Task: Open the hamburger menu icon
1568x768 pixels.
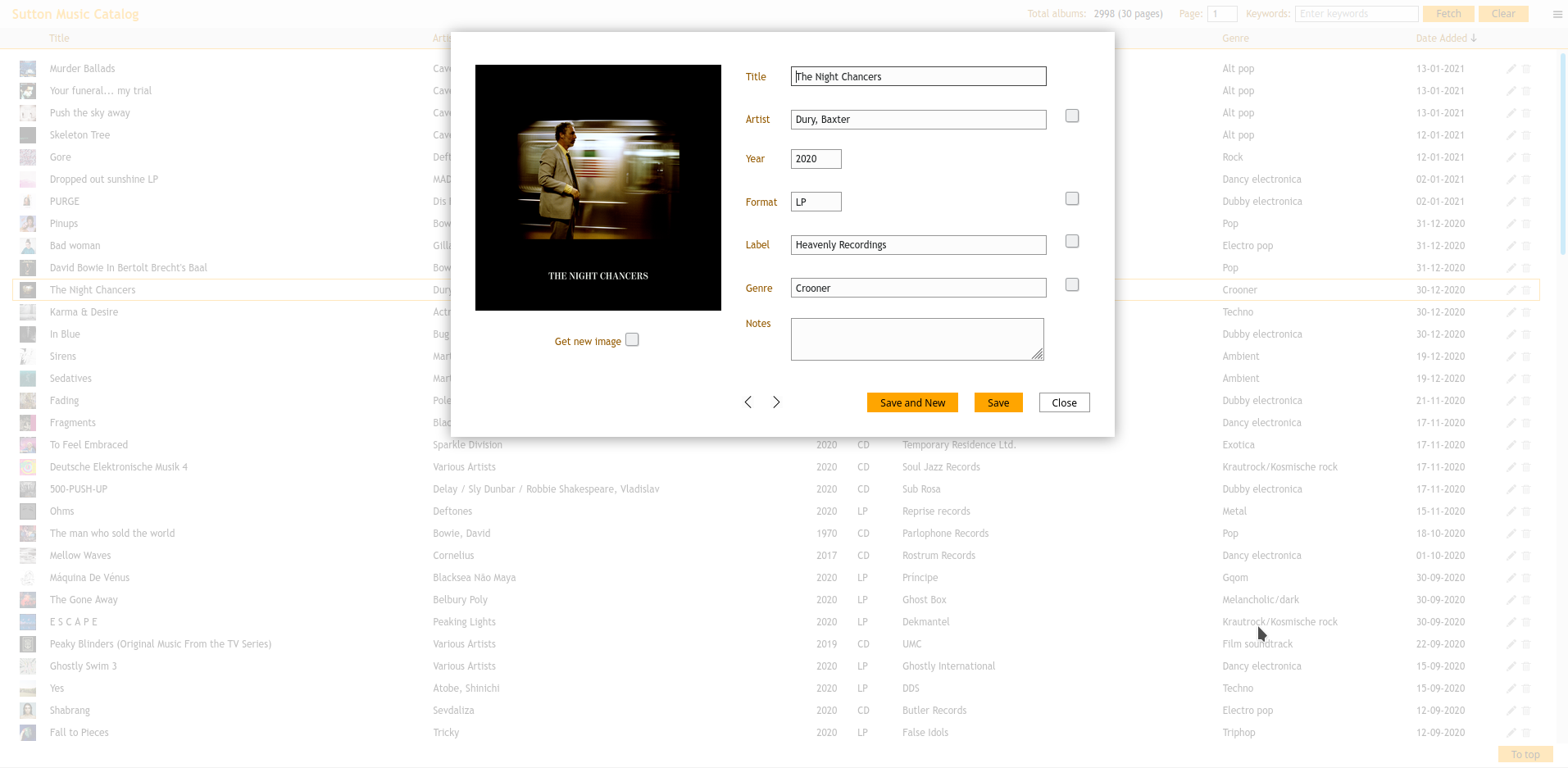Action: [1557, 14]
